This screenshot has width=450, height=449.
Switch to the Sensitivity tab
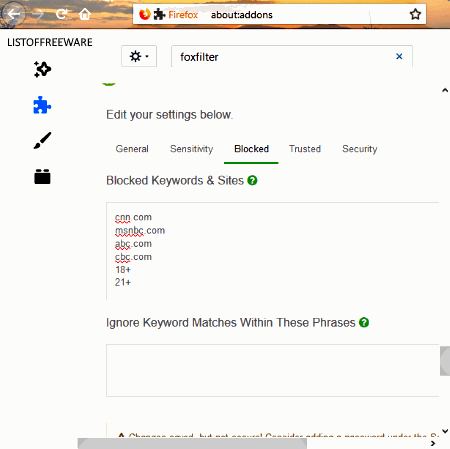(x=191, y=149)
